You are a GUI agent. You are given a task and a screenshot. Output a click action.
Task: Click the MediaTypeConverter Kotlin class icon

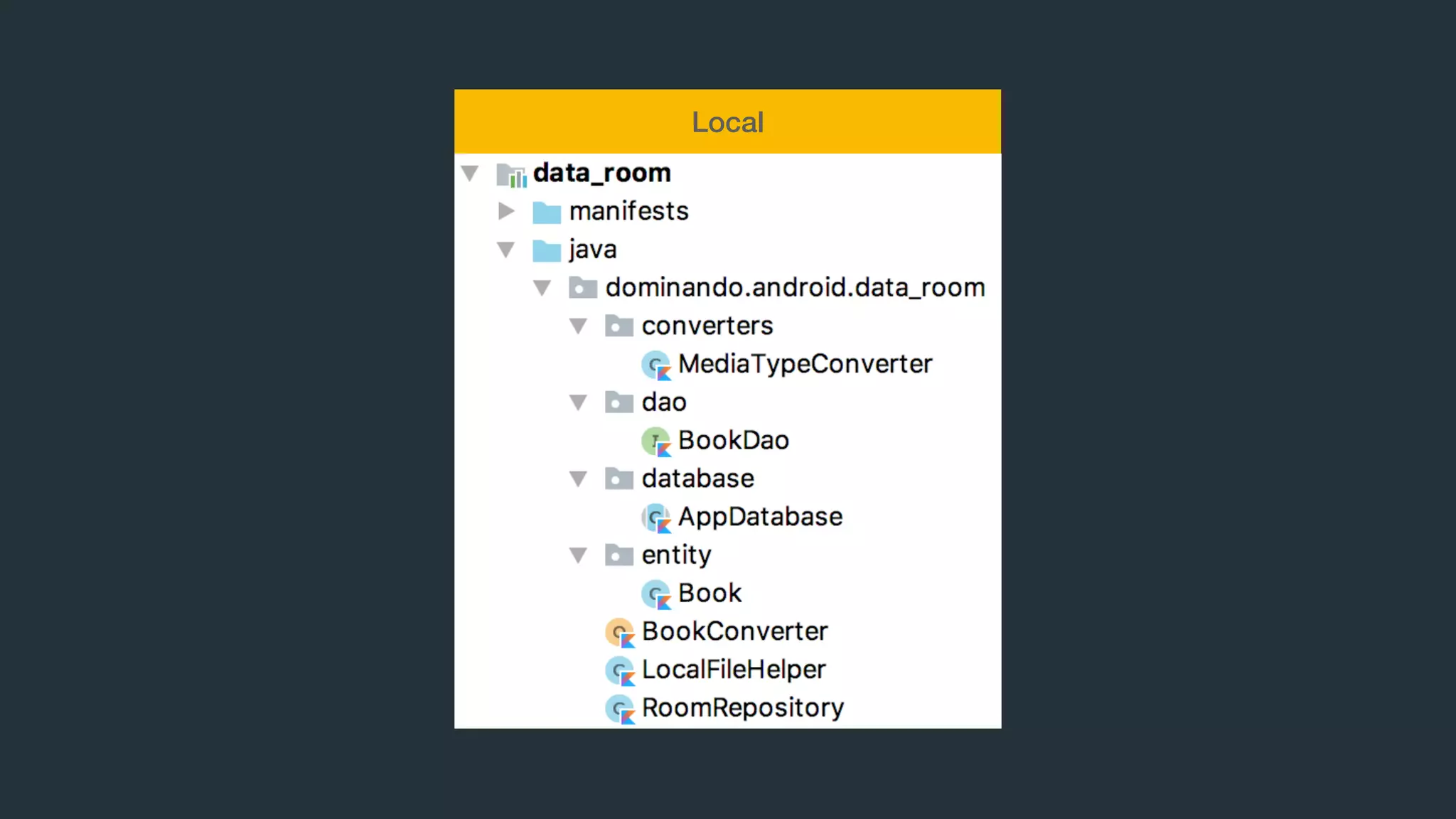point(655,365)
